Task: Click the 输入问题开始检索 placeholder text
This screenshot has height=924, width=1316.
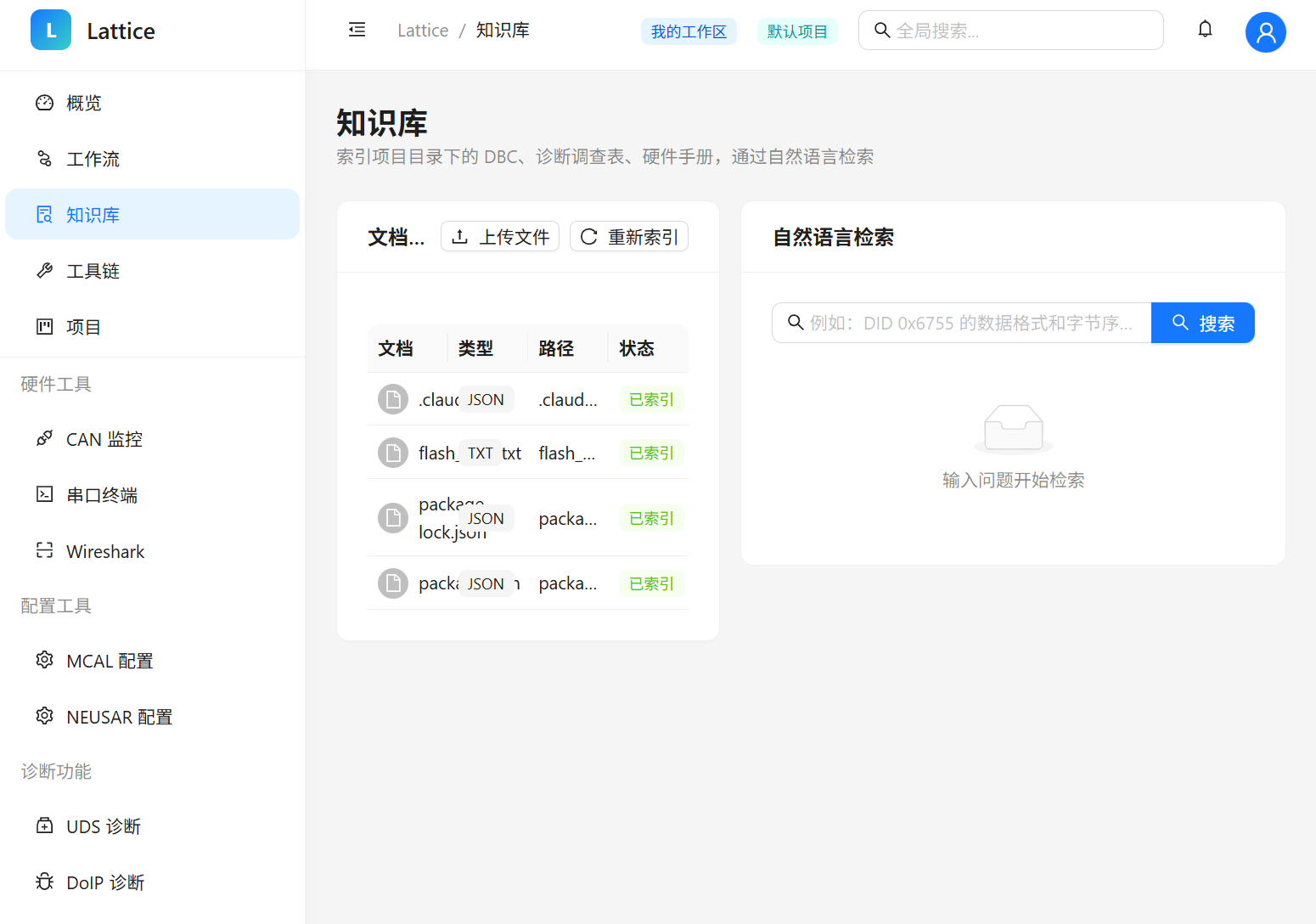Action: point(1013,480)
